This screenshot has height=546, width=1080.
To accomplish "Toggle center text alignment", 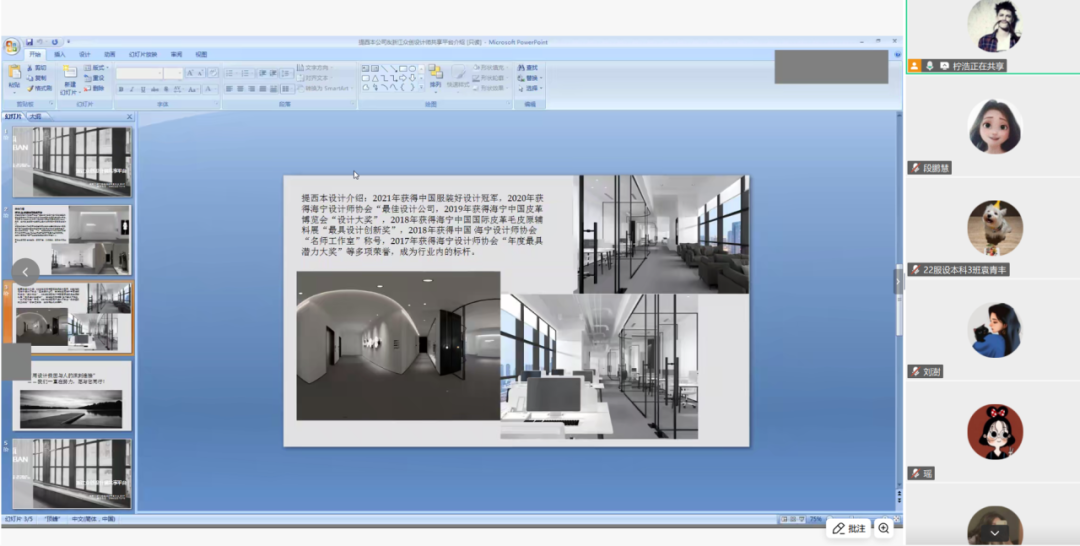I will click(240, 89).
